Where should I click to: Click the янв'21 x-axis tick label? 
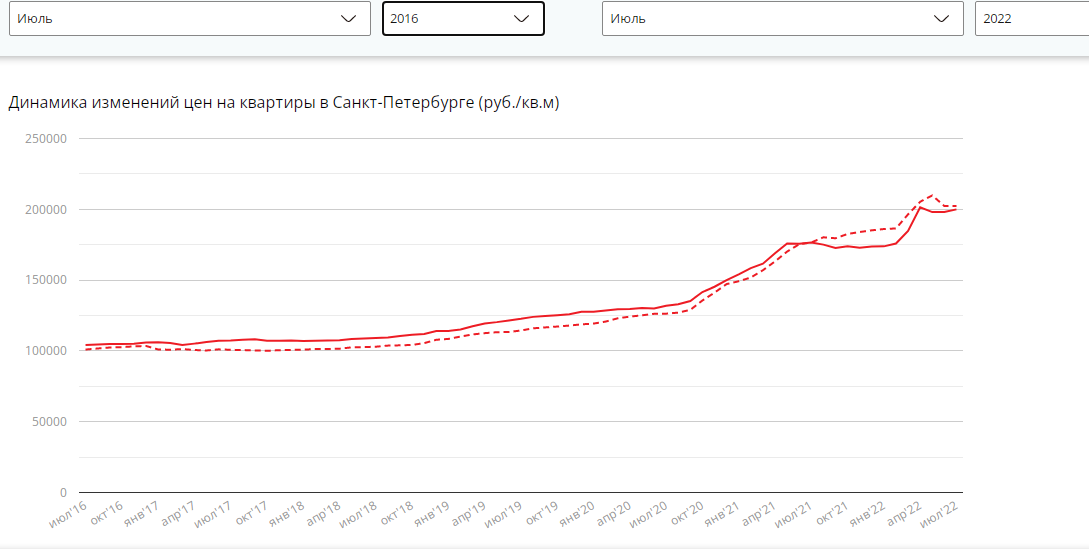(722, 516)
